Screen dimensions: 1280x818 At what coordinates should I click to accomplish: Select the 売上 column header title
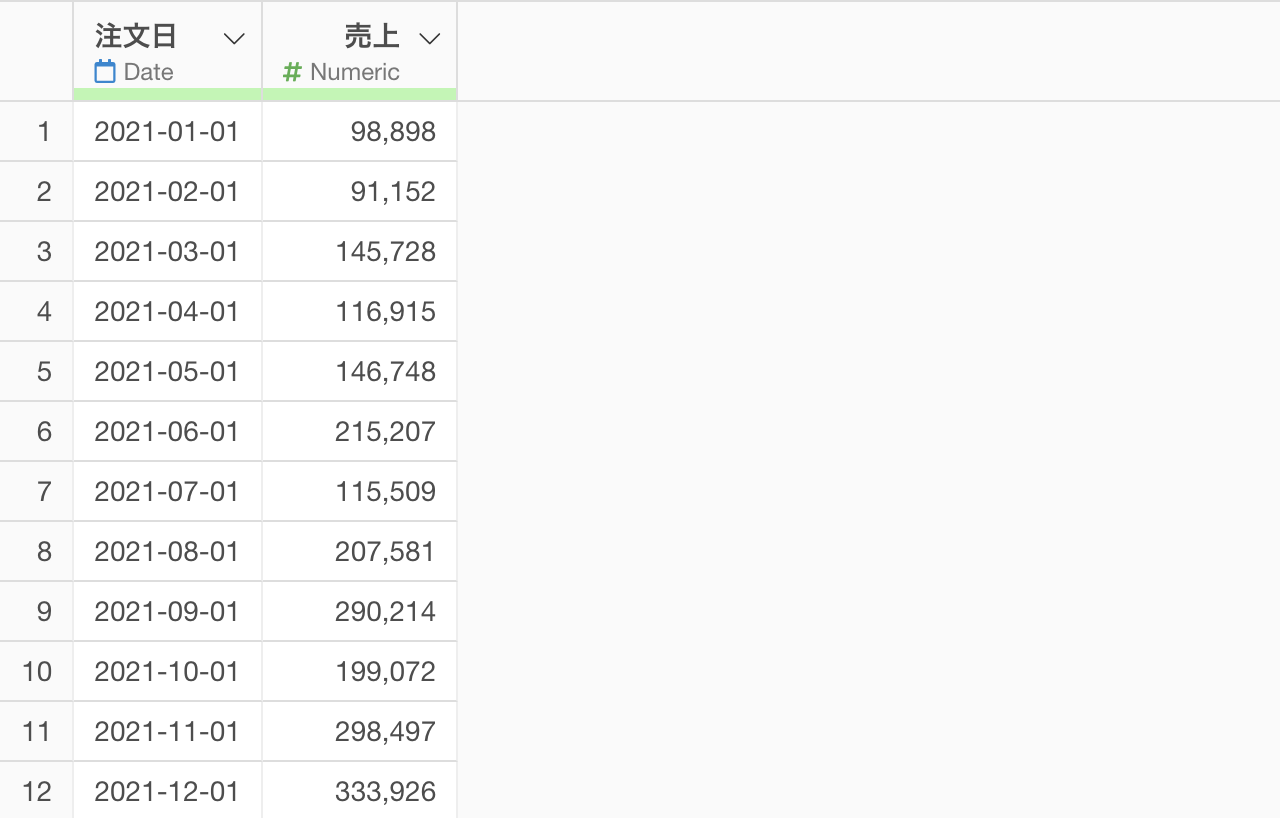(x=372, y=37)
